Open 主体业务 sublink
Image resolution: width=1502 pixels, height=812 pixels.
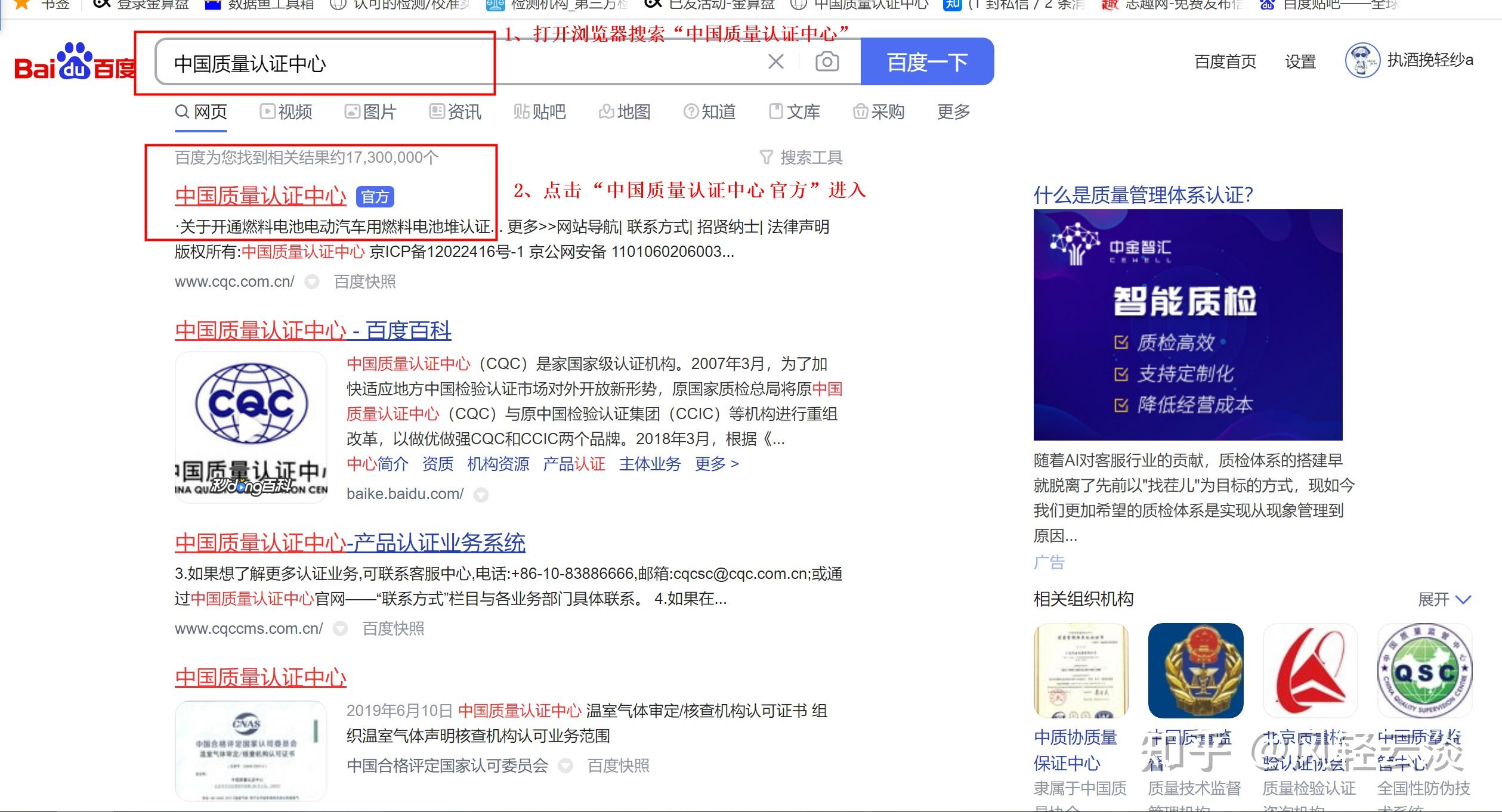click(x=650, y=464)
